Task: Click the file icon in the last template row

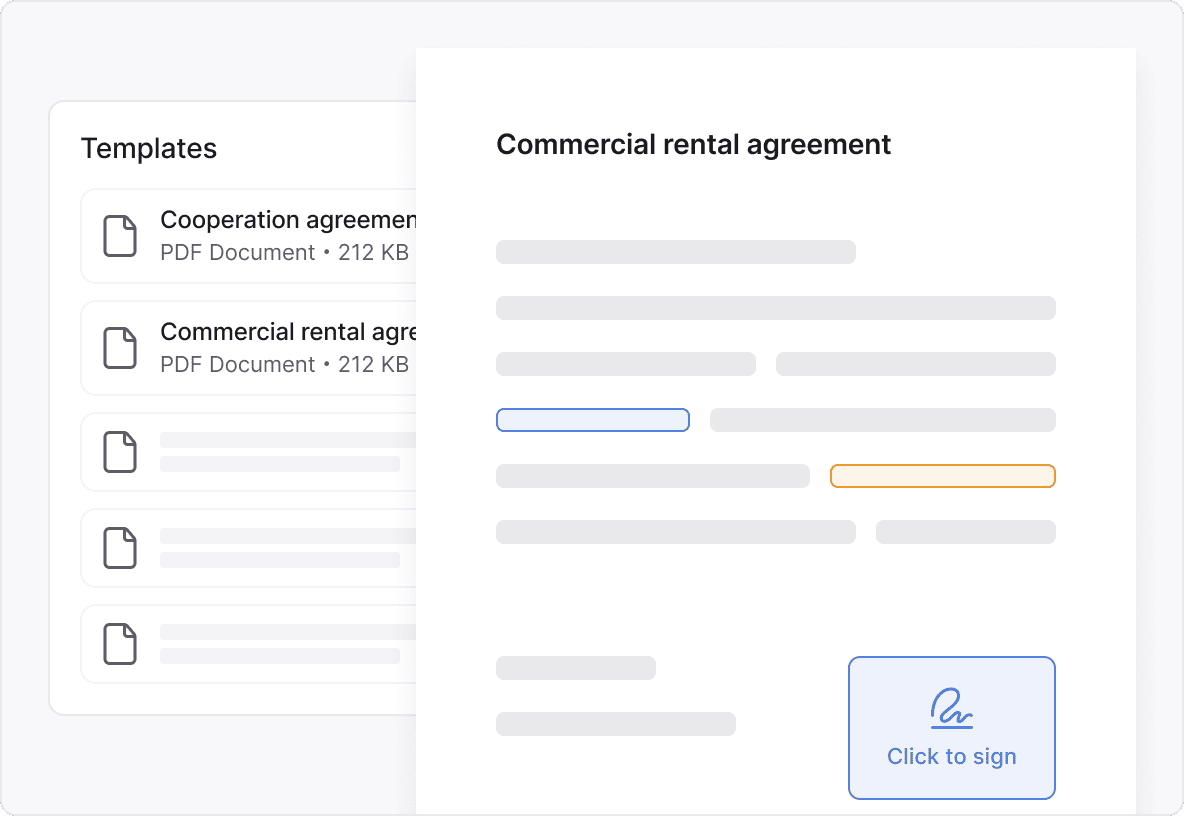Action: click(x=120, y=644)
